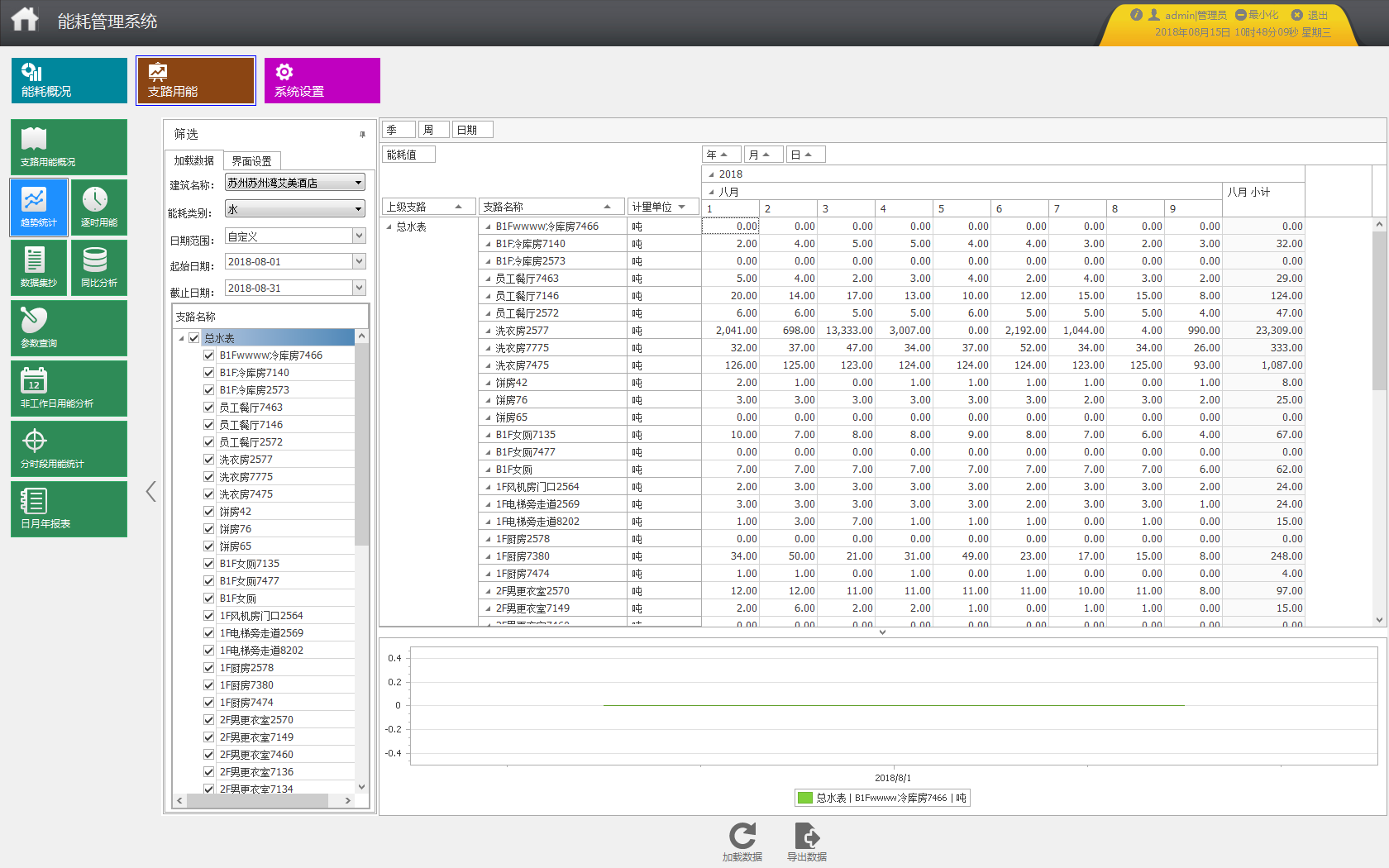Uncheck the B1F冷库房7140 checkbox
Screen dimensions: 1389x868
coord(209,373)
